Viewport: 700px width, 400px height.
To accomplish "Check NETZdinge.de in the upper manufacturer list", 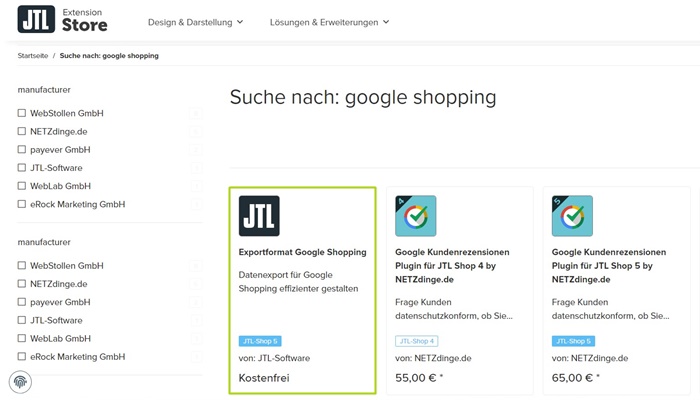I will (x=21, y=131).
